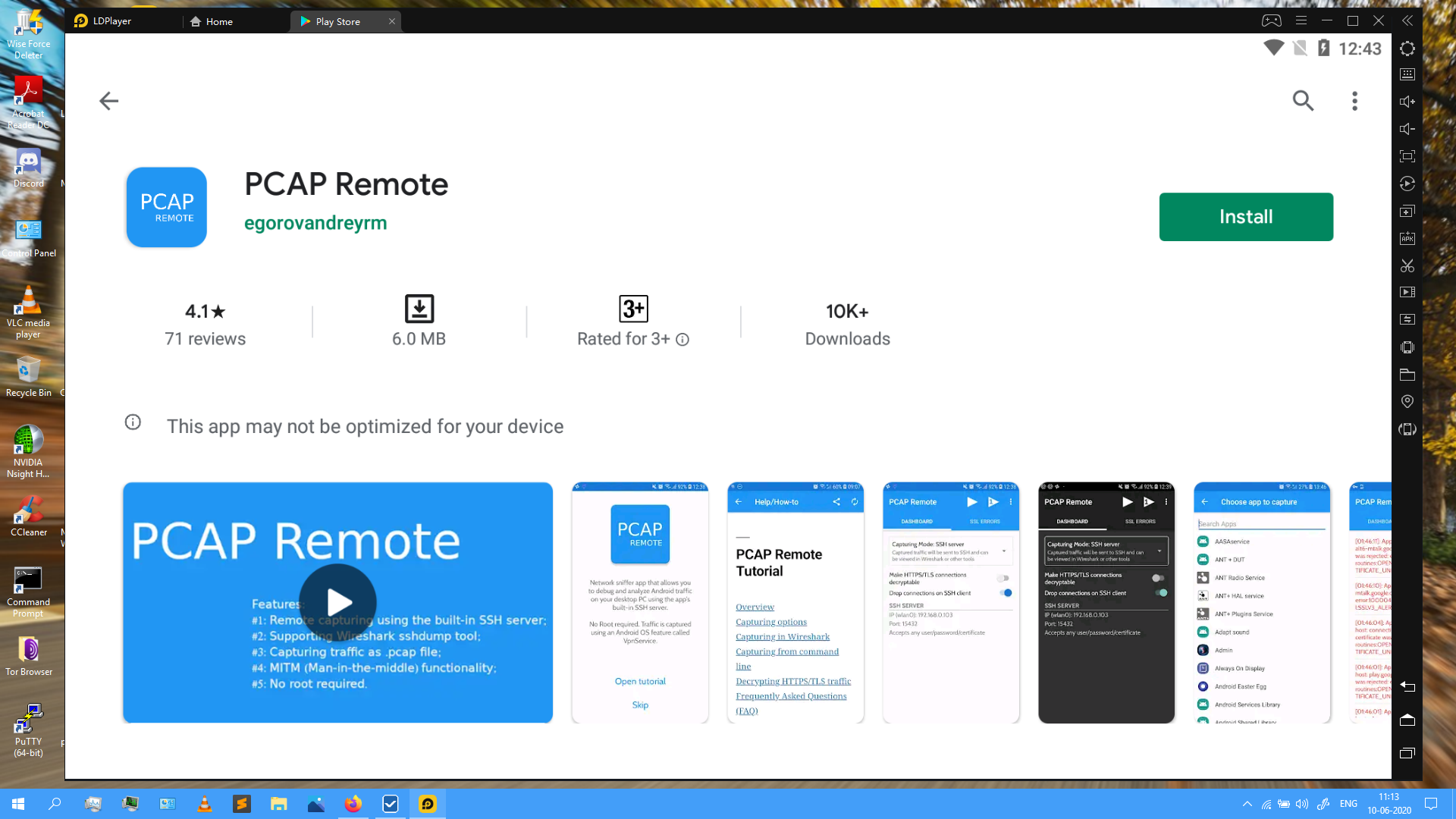Select the Recycle Bin on desktop
Screen dimensions: 1456x819
28,377
